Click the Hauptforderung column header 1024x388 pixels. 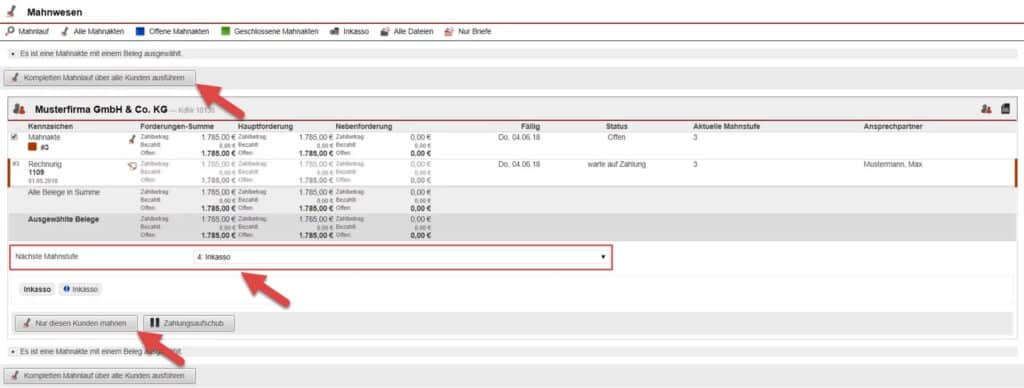click(265, 126)
